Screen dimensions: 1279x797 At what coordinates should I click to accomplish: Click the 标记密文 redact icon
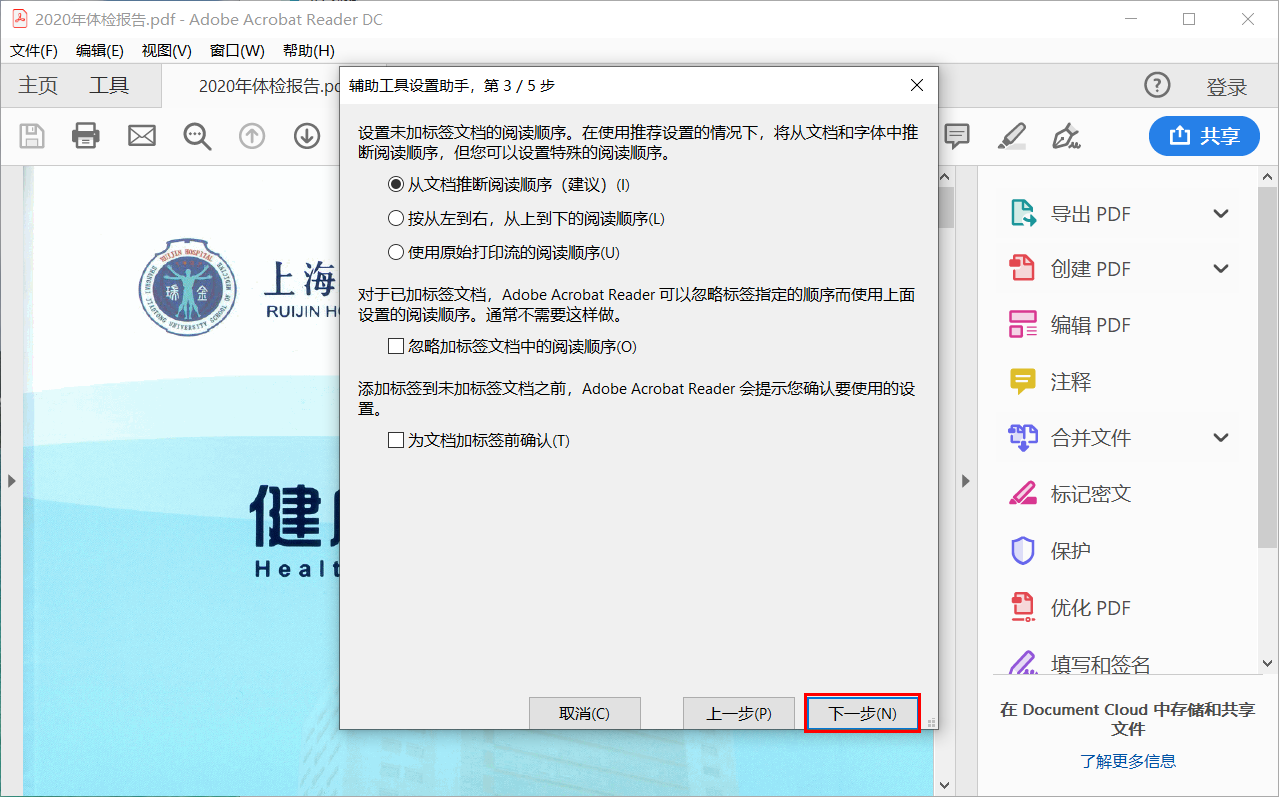[x=1023, y=493]
